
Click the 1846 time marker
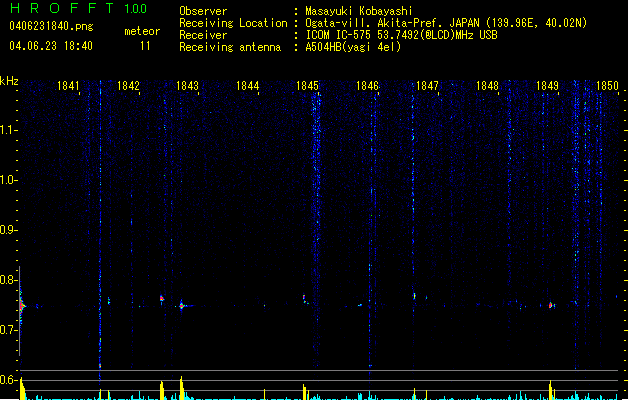point(367,86)
